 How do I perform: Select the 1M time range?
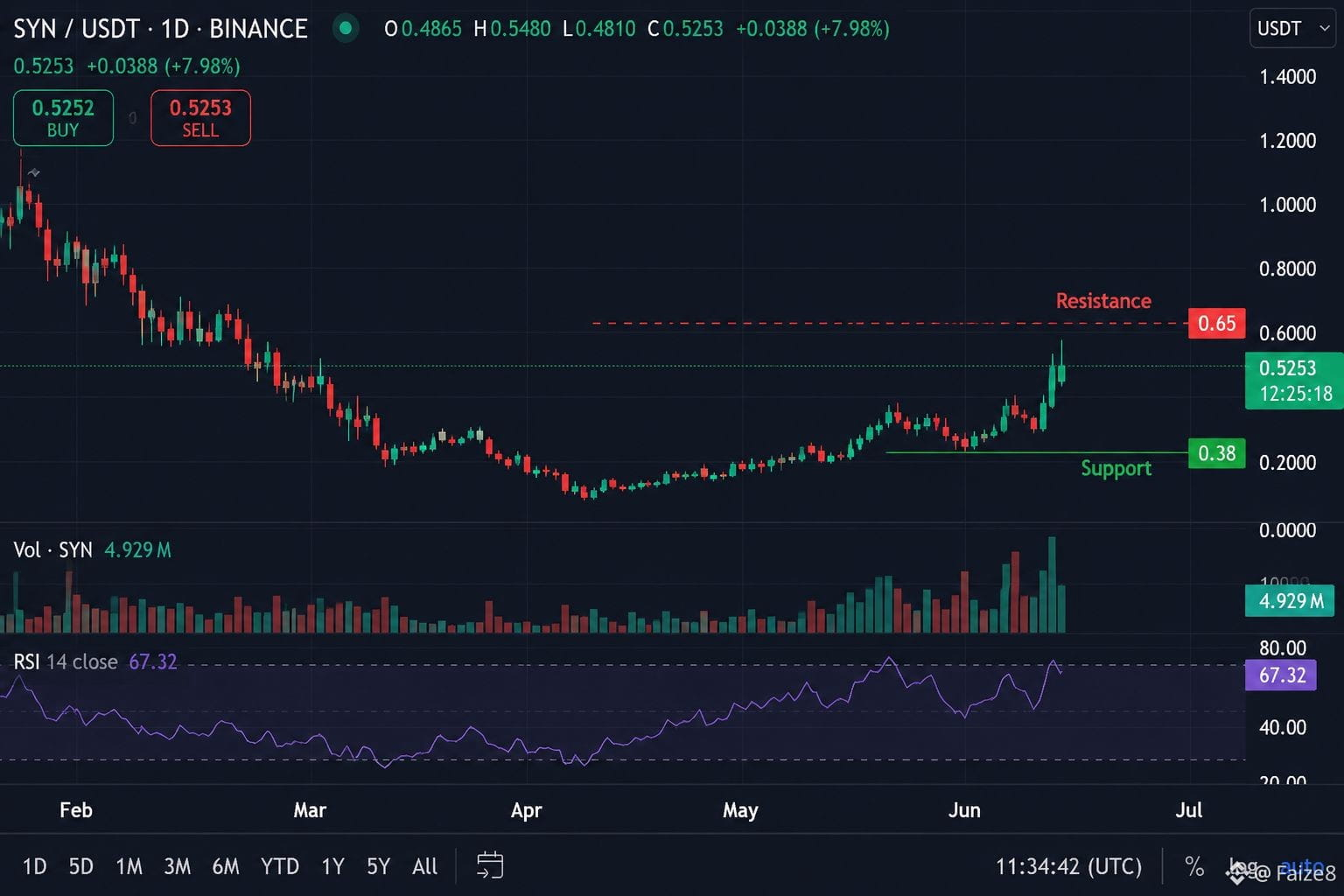click(129, 866)
